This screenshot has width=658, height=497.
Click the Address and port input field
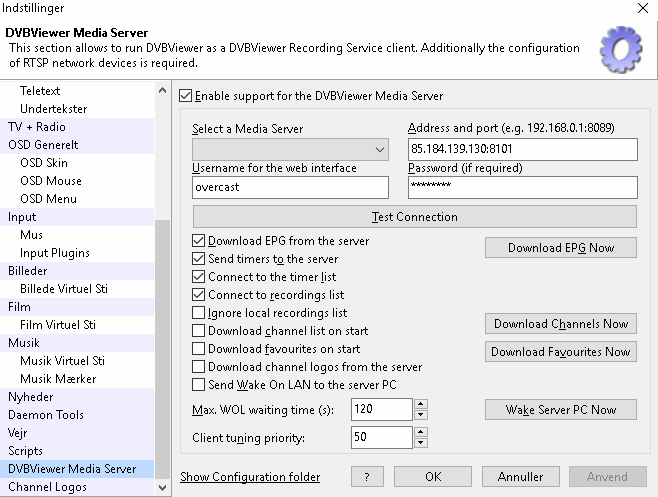click(523, 149)
